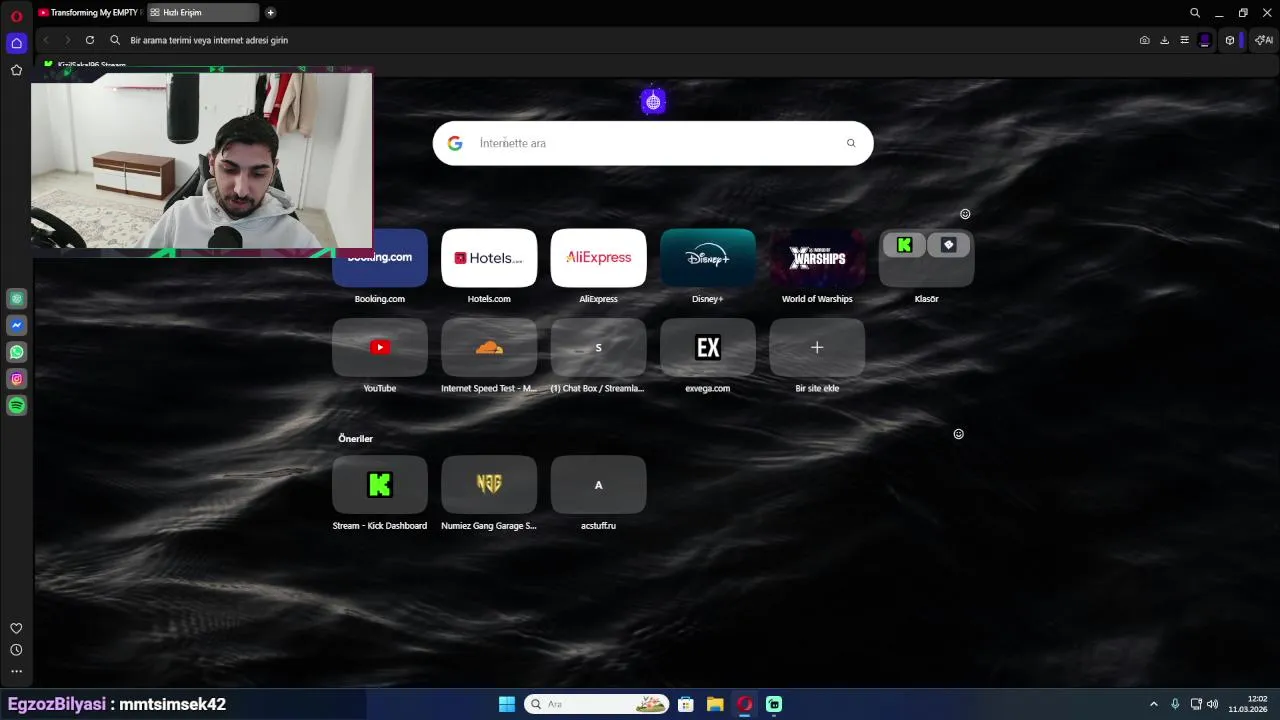Select the Hızlı Erişim tab
This screenshot has height=720, width=1280.
[203, 13]
